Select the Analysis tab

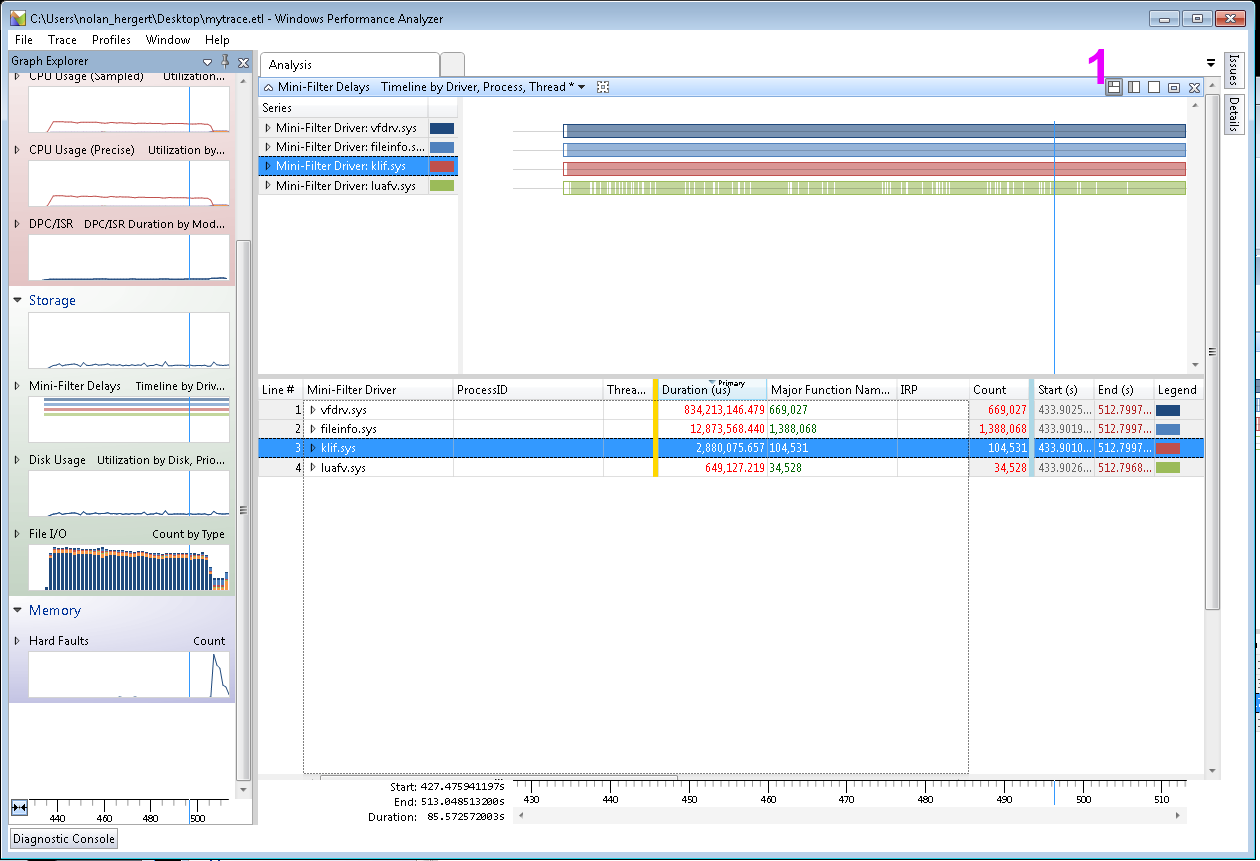[x=349, y=65]
